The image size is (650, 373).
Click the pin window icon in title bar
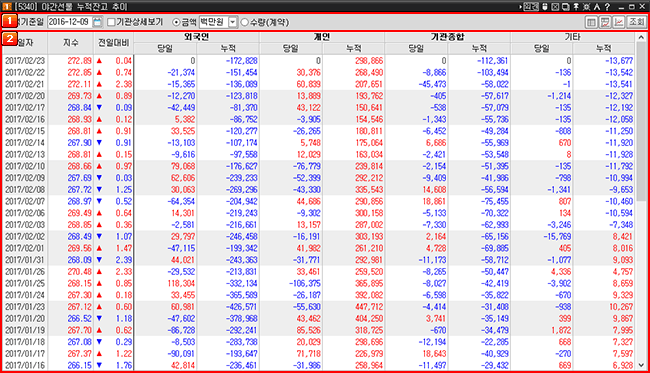[x=576, y=7]
